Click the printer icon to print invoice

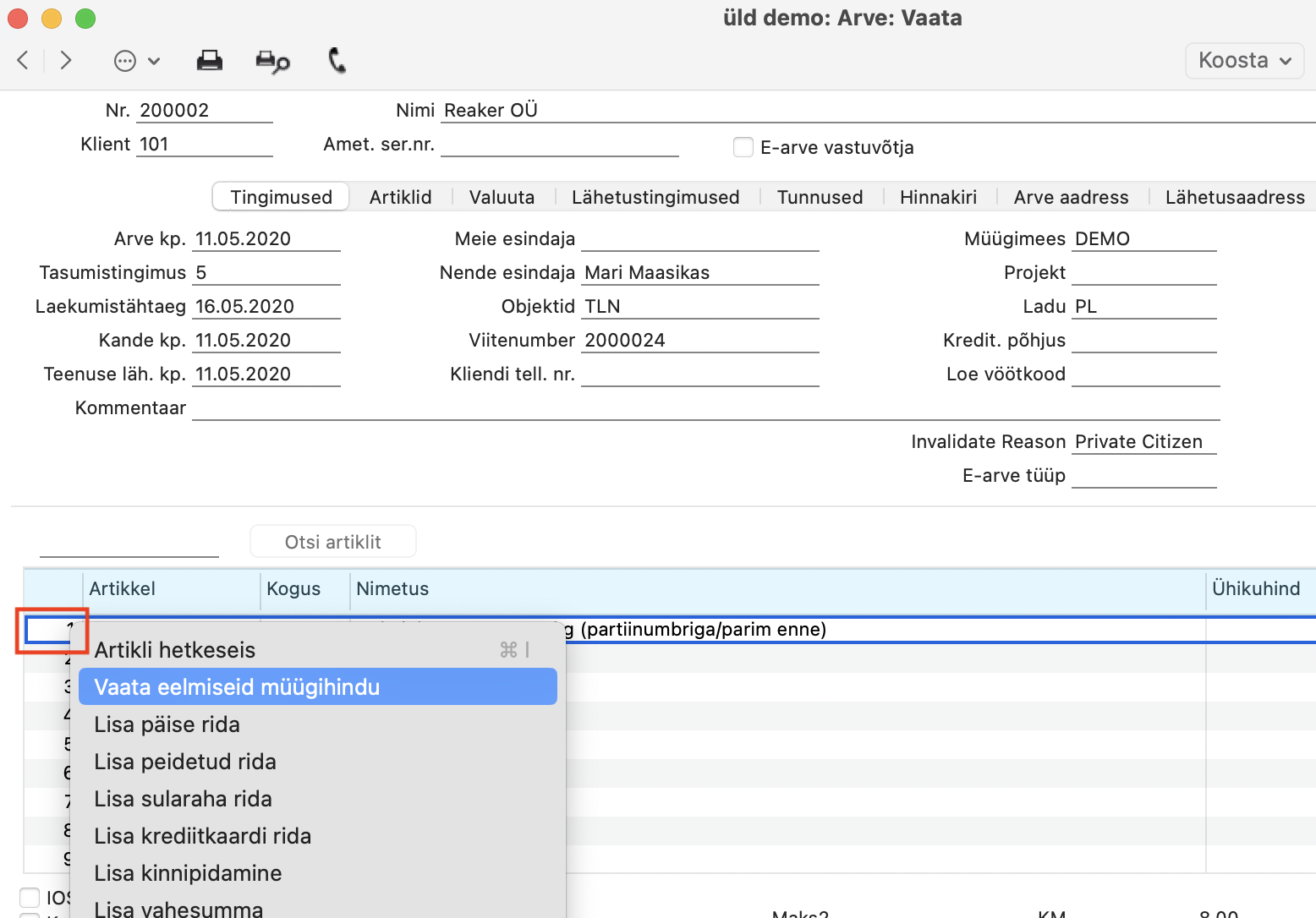click(209, 61)
